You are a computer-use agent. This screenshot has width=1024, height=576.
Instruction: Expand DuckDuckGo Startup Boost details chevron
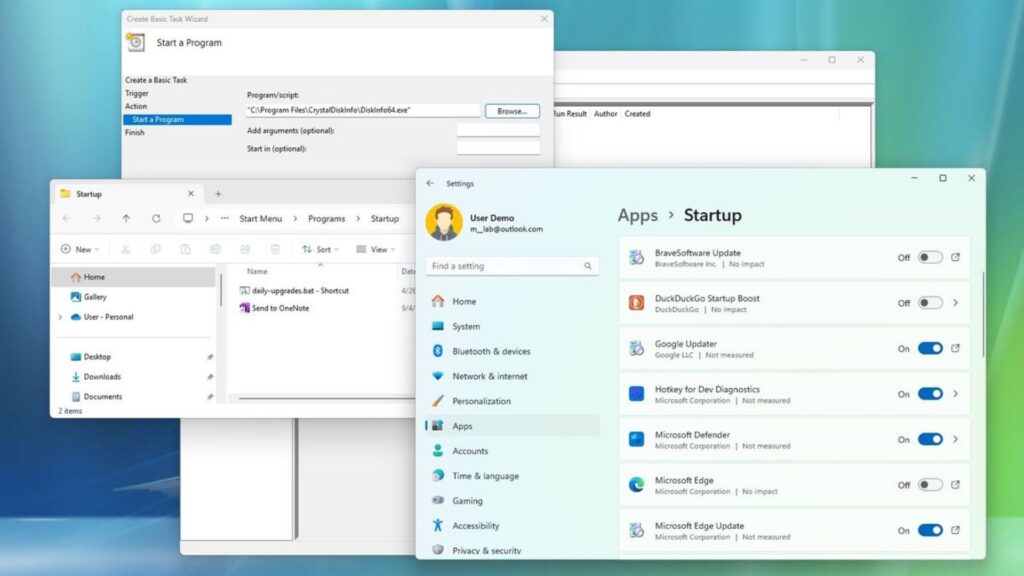[x=955, y=303]
